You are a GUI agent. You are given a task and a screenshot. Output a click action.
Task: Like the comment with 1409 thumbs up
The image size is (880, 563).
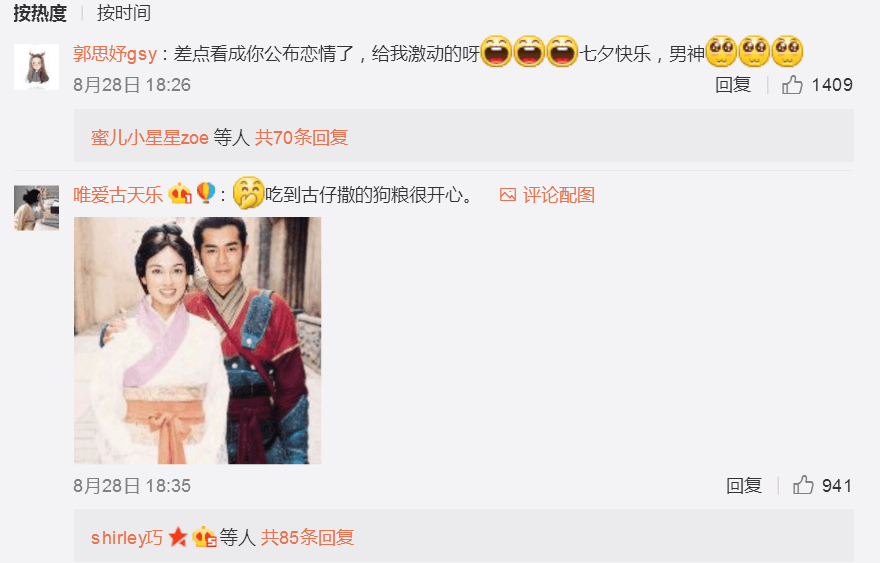pyautogui.click(x=792, y=85)
